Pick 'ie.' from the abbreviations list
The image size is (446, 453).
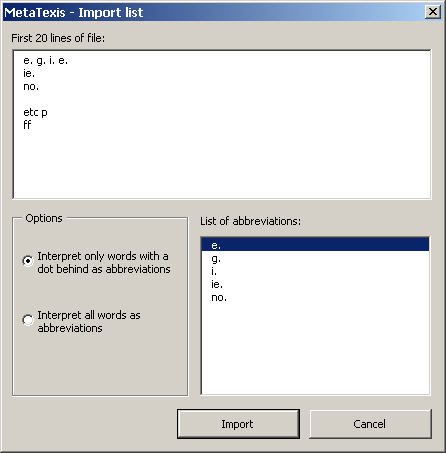tap(315, 284)
